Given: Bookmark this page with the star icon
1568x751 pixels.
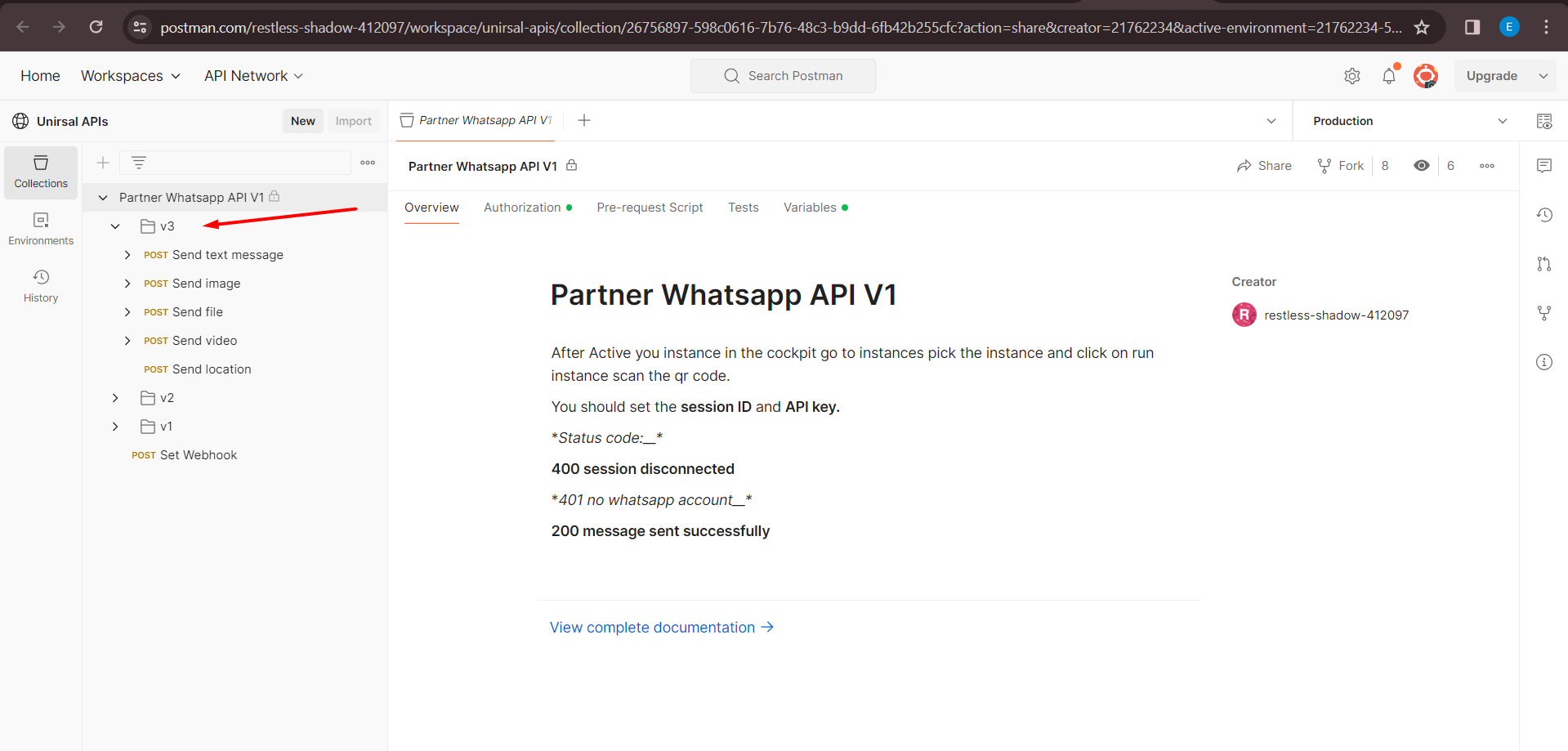Looking at the screenshot, I should [1422, 27].
